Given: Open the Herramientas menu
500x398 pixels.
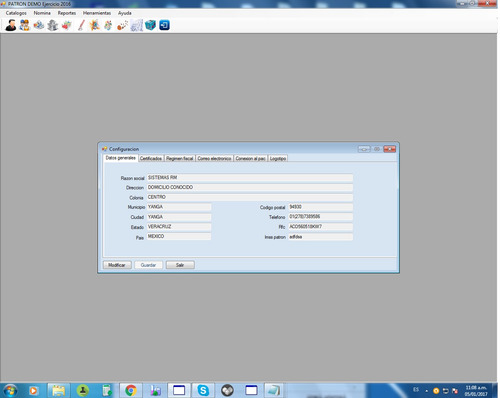Looking at the screenshot, I should [x=97, y=13].
